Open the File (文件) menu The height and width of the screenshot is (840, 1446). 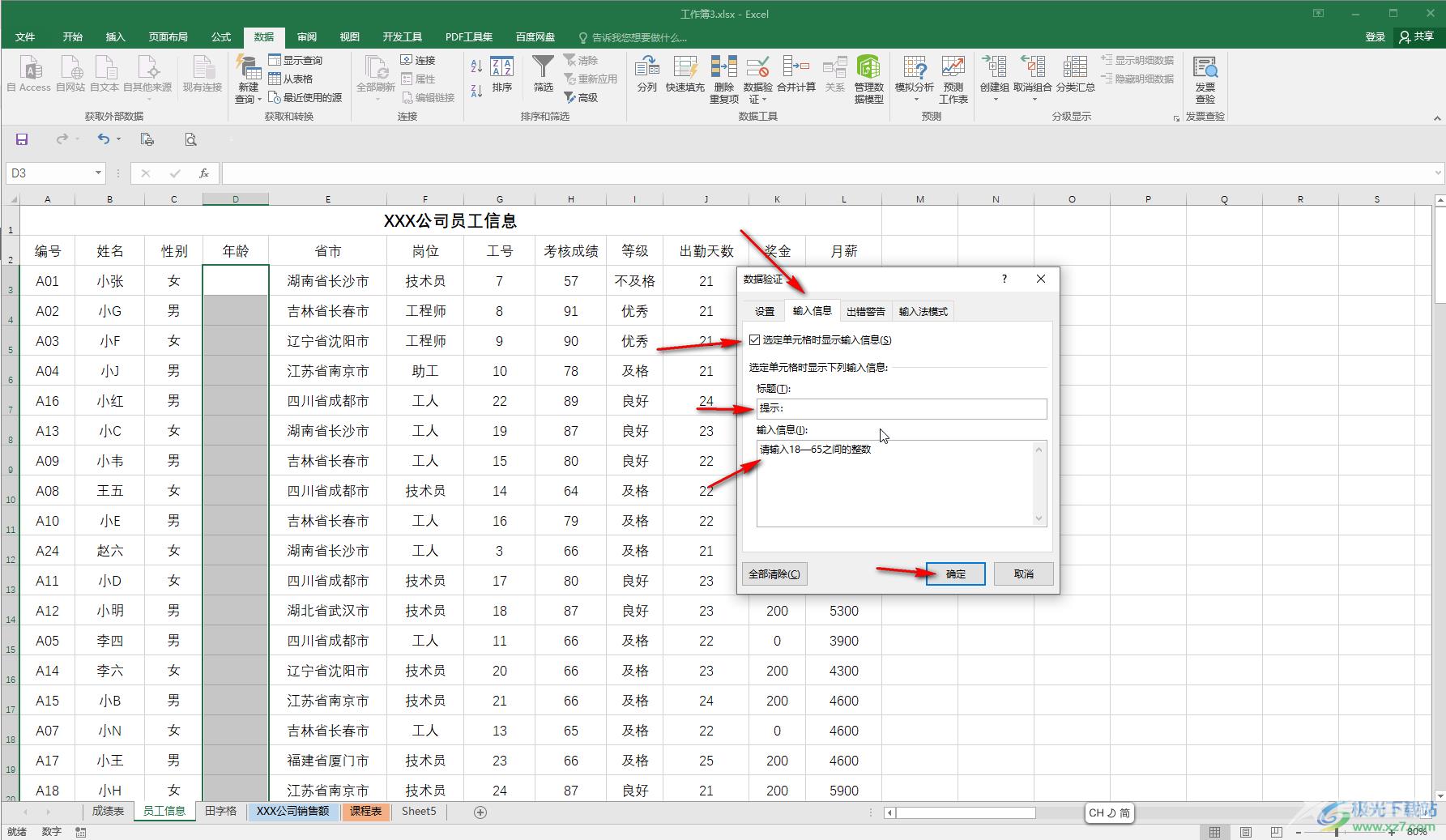click(25, 36)
